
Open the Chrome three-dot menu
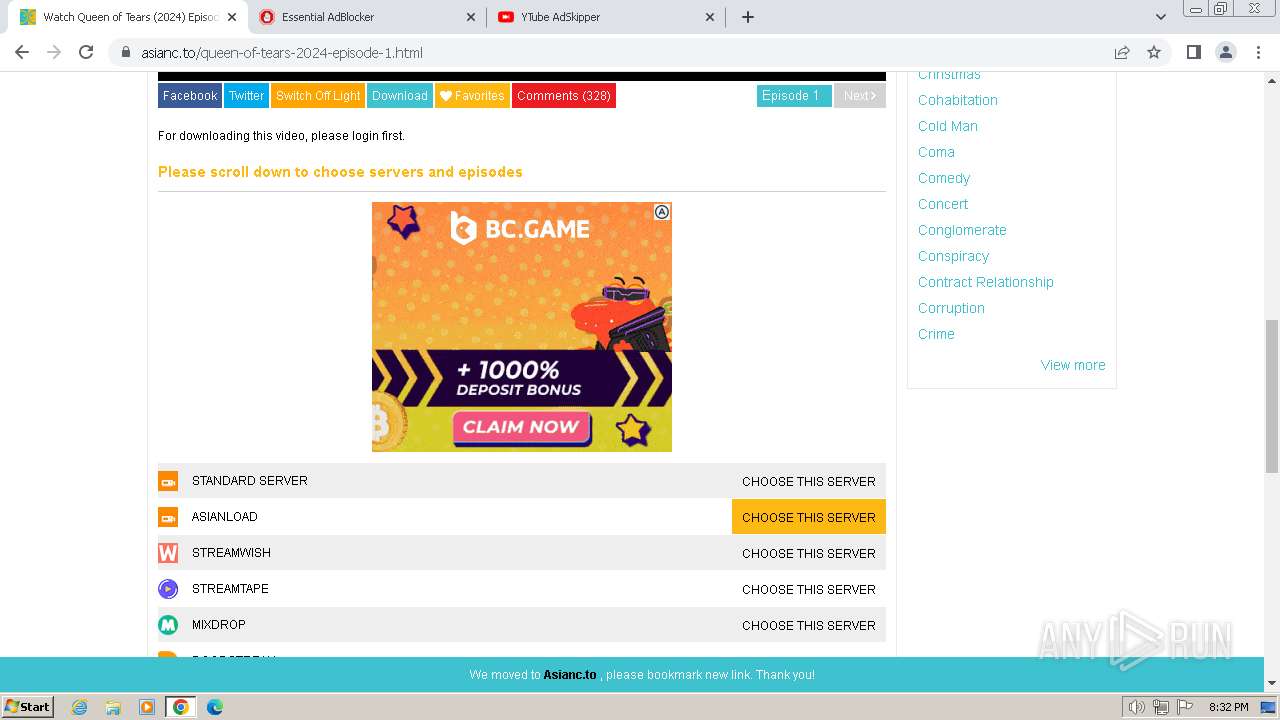pos(1258,52)
